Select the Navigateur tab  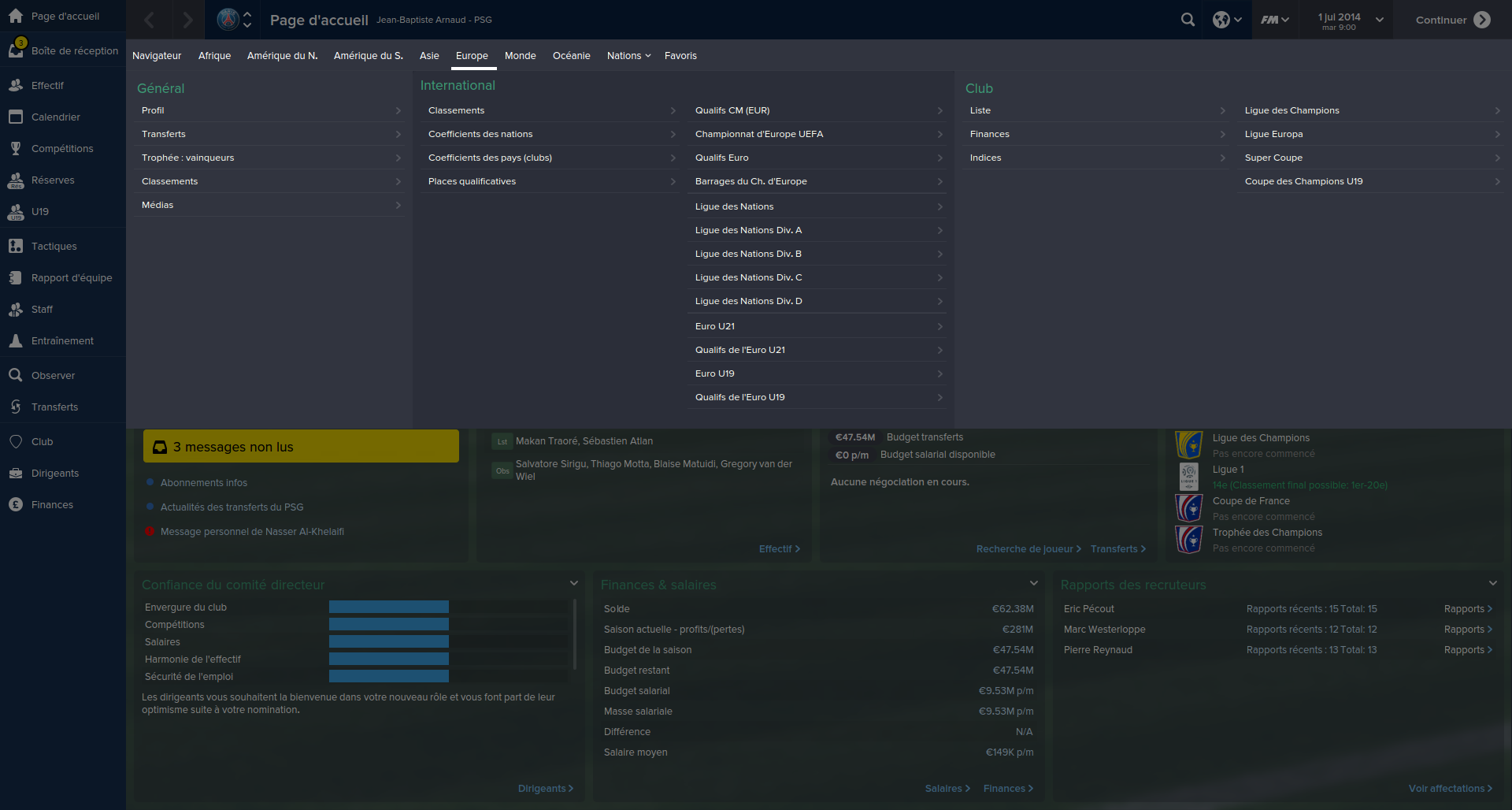click(157, 55)
